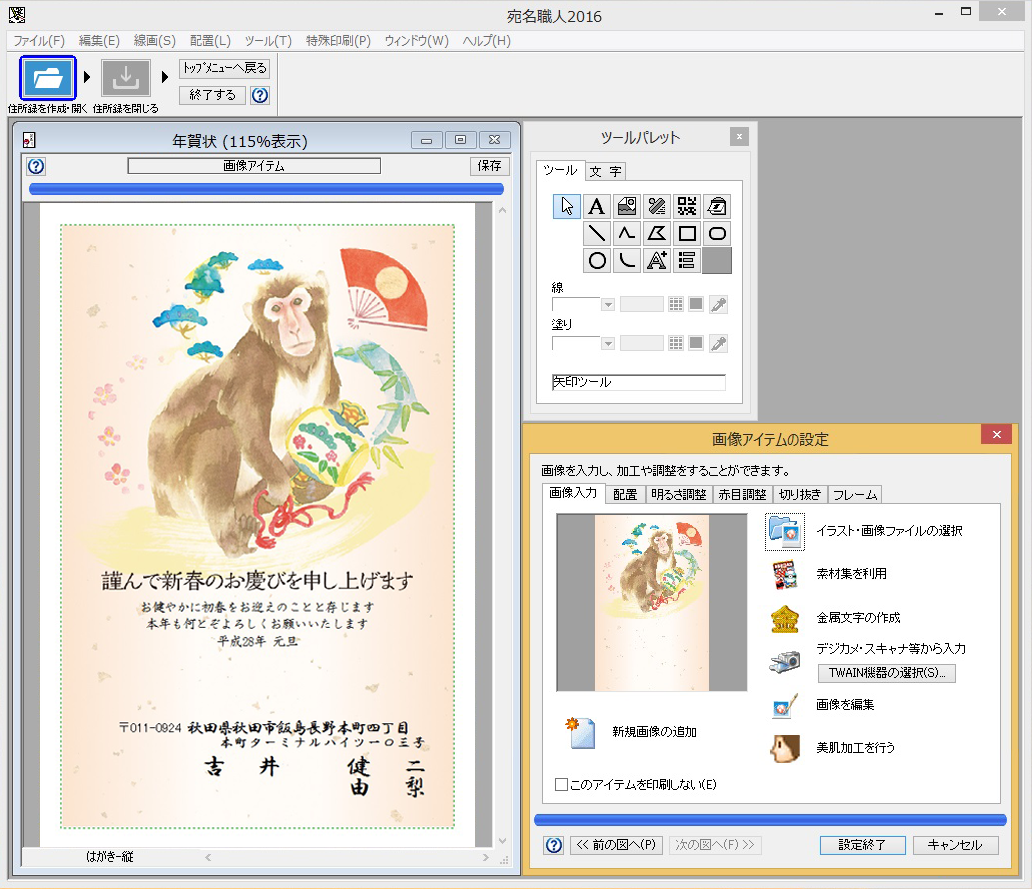Switch to the 切り抜き tab
This screenshot has width=1032, height=889.
pos(800,495)
